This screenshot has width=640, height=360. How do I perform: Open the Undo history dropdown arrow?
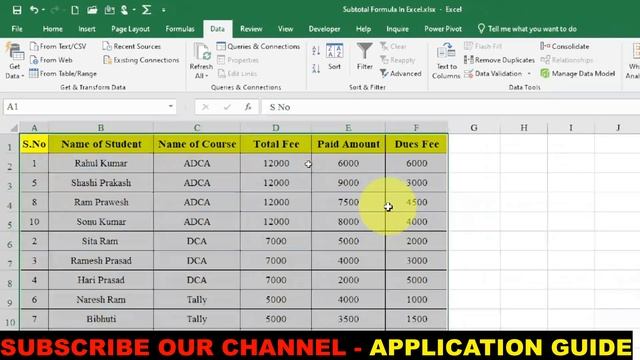(x=43, y=10)
